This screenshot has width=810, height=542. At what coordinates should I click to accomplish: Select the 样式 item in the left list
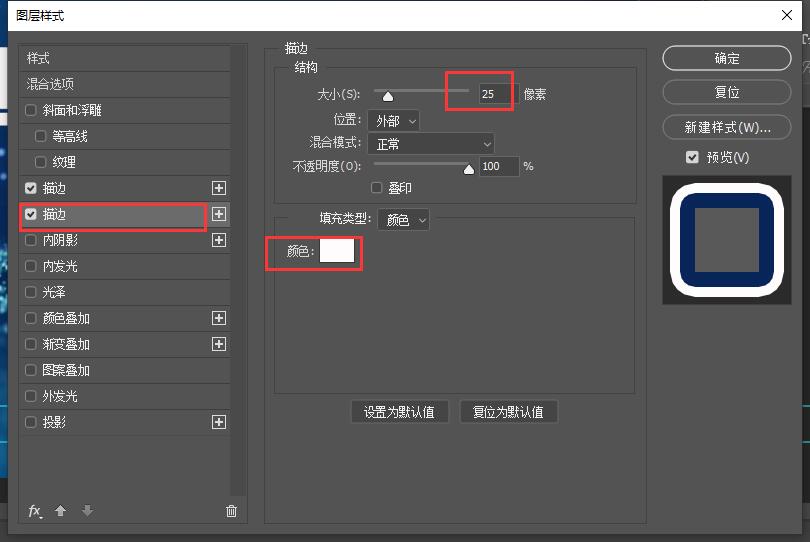click(124, 58)
